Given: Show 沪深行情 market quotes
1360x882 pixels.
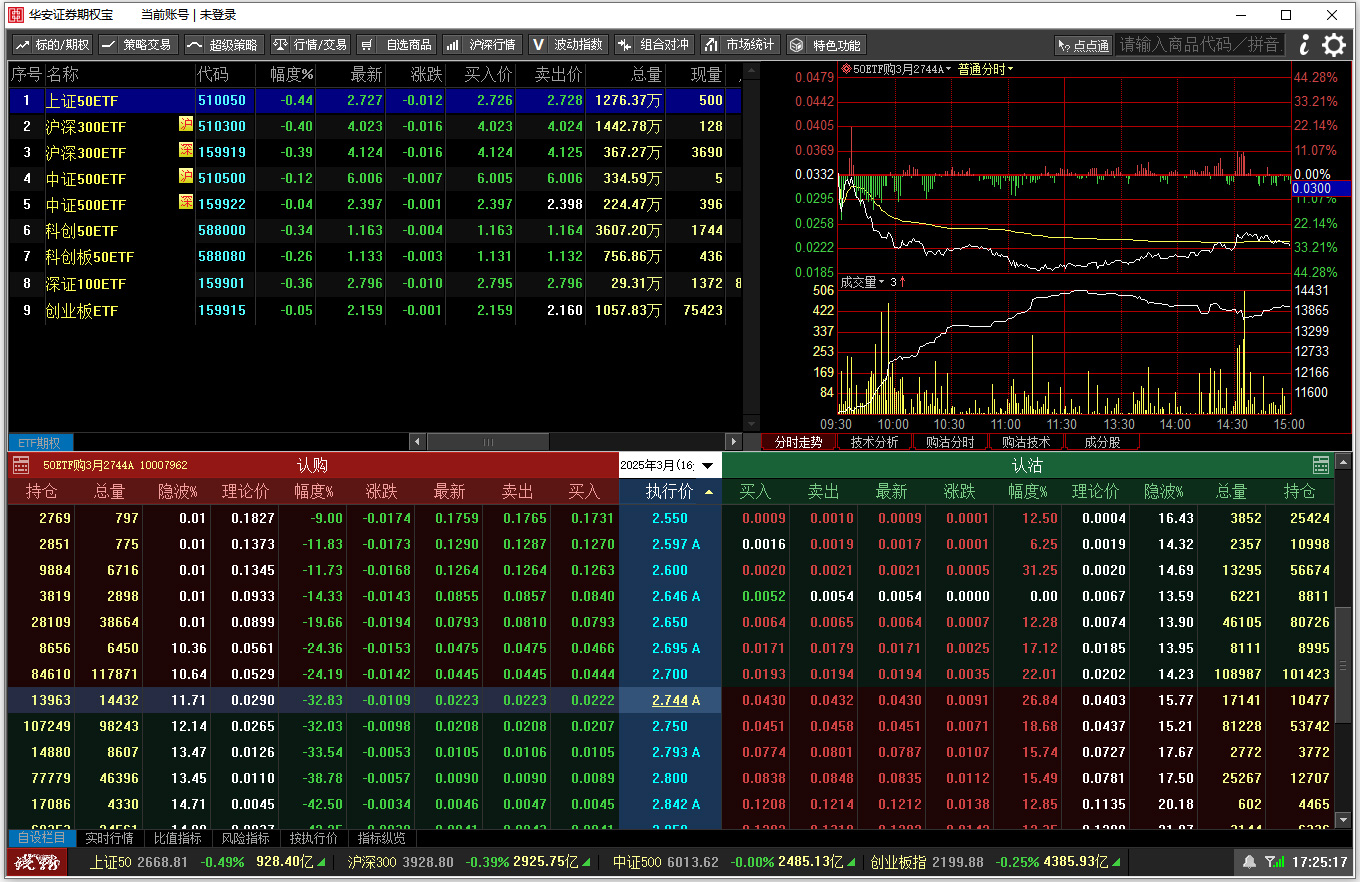Looking at the screenshot, I should [481, 45].
